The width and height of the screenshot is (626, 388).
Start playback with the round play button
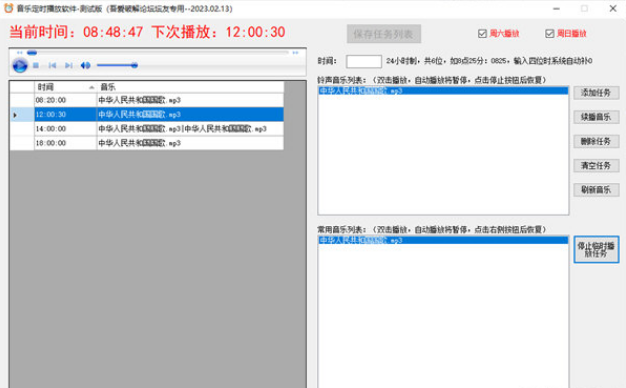20,65
